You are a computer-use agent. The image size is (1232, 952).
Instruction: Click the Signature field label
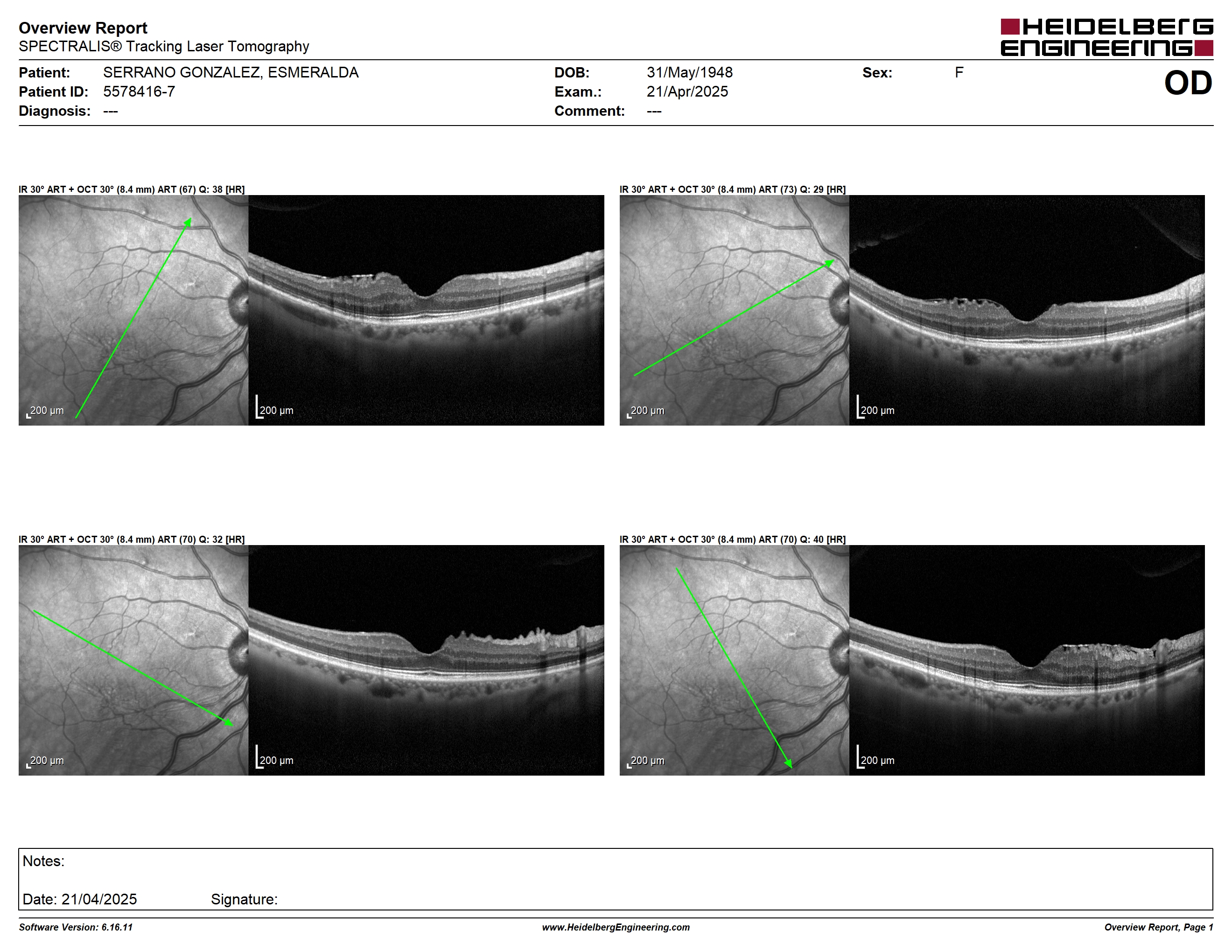pos(244,899)
